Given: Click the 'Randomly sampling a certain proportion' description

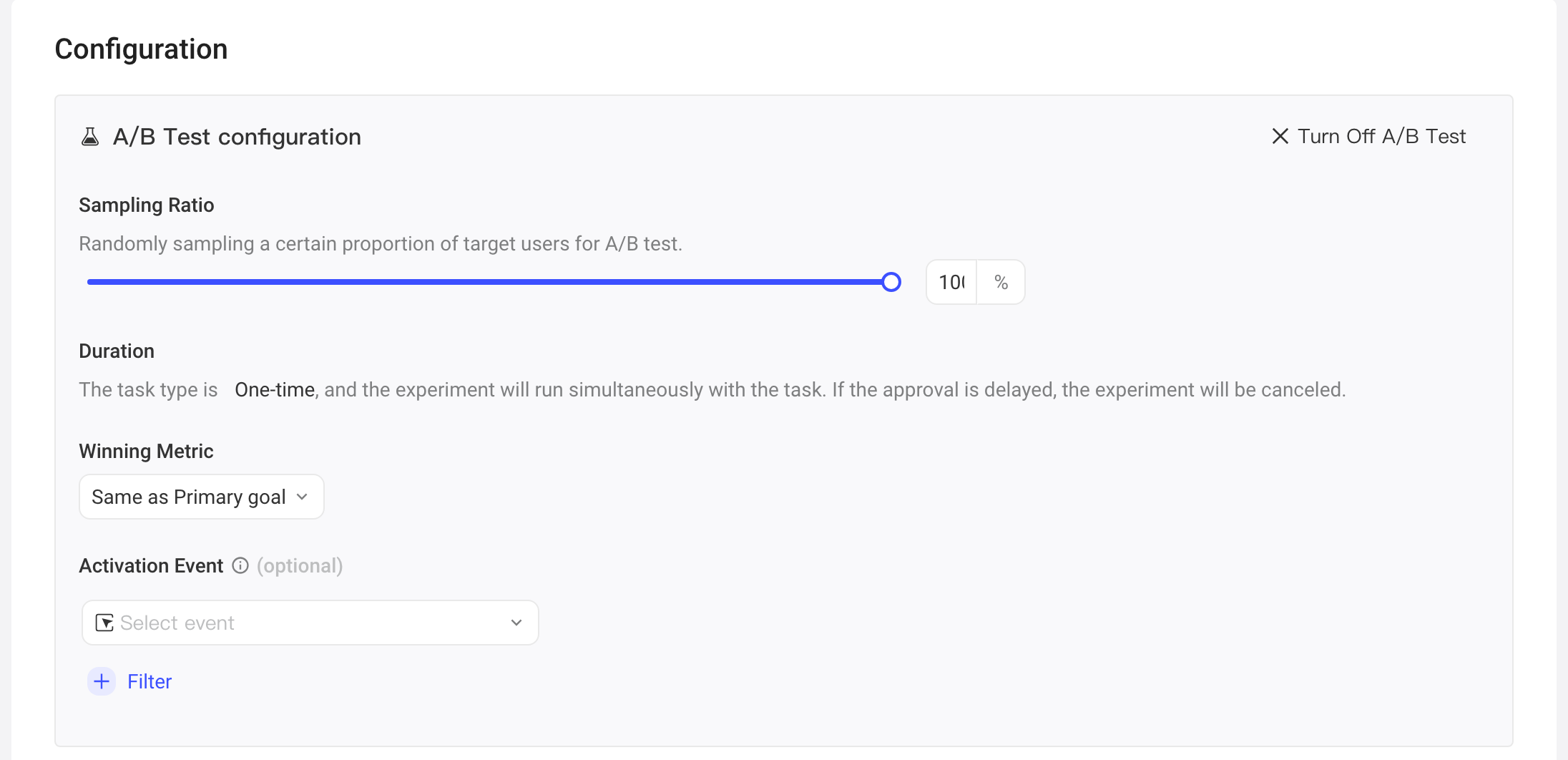Looking at the screenshot, I should (381, 243).
